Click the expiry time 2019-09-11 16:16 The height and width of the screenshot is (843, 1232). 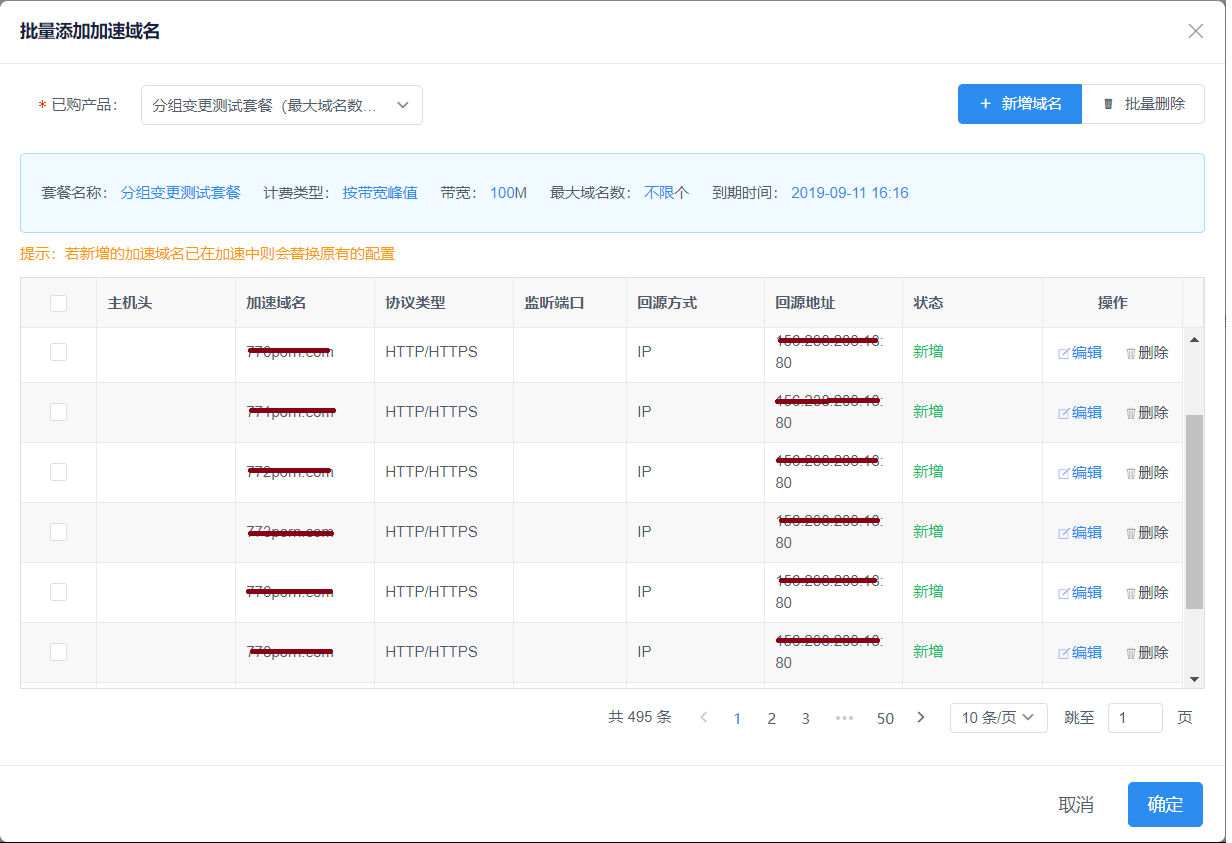click(850, 193)
